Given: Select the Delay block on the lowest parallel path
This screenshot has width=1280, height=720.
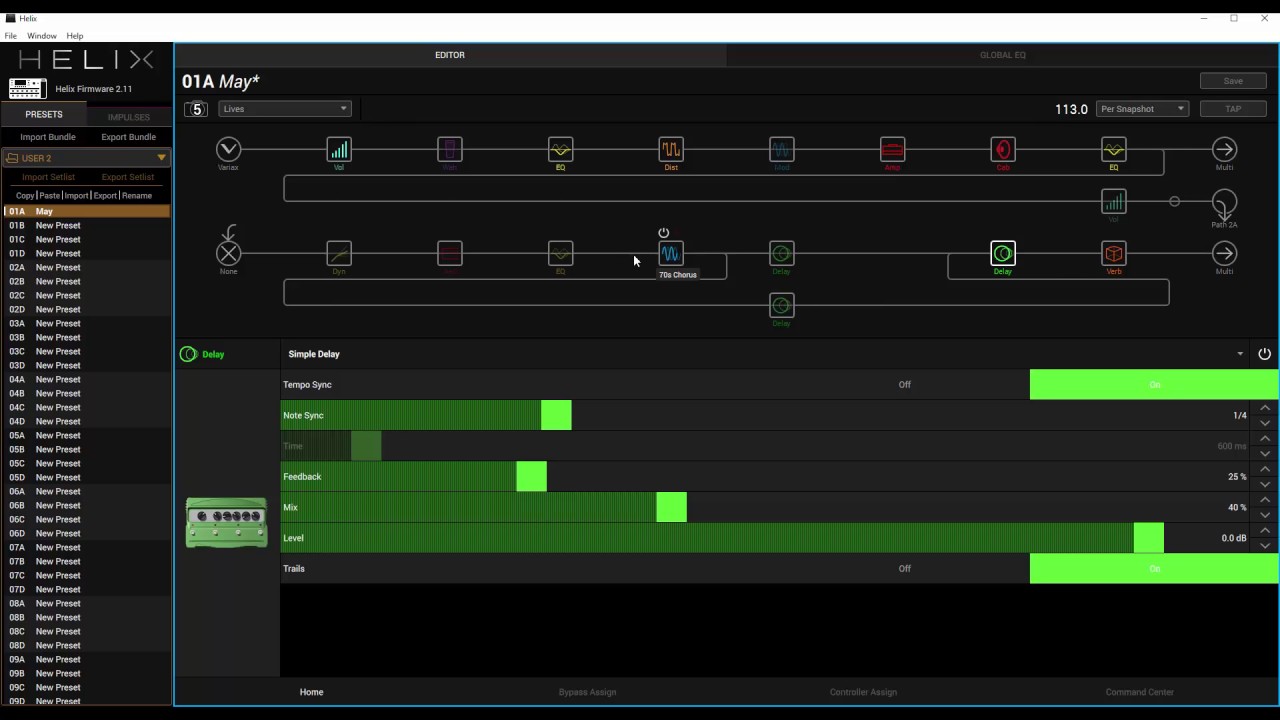Looking at the screenshot, I should (782, 305).
